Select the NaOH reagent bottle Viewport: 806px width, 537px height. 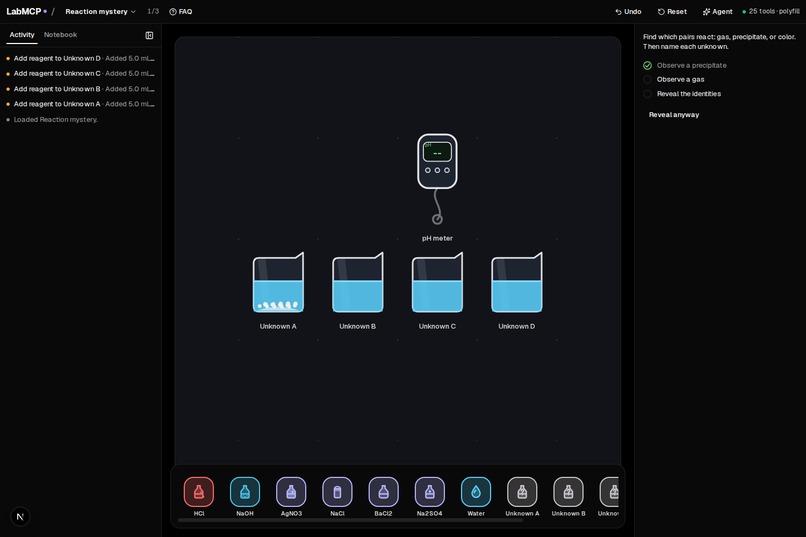coord(245,492)
